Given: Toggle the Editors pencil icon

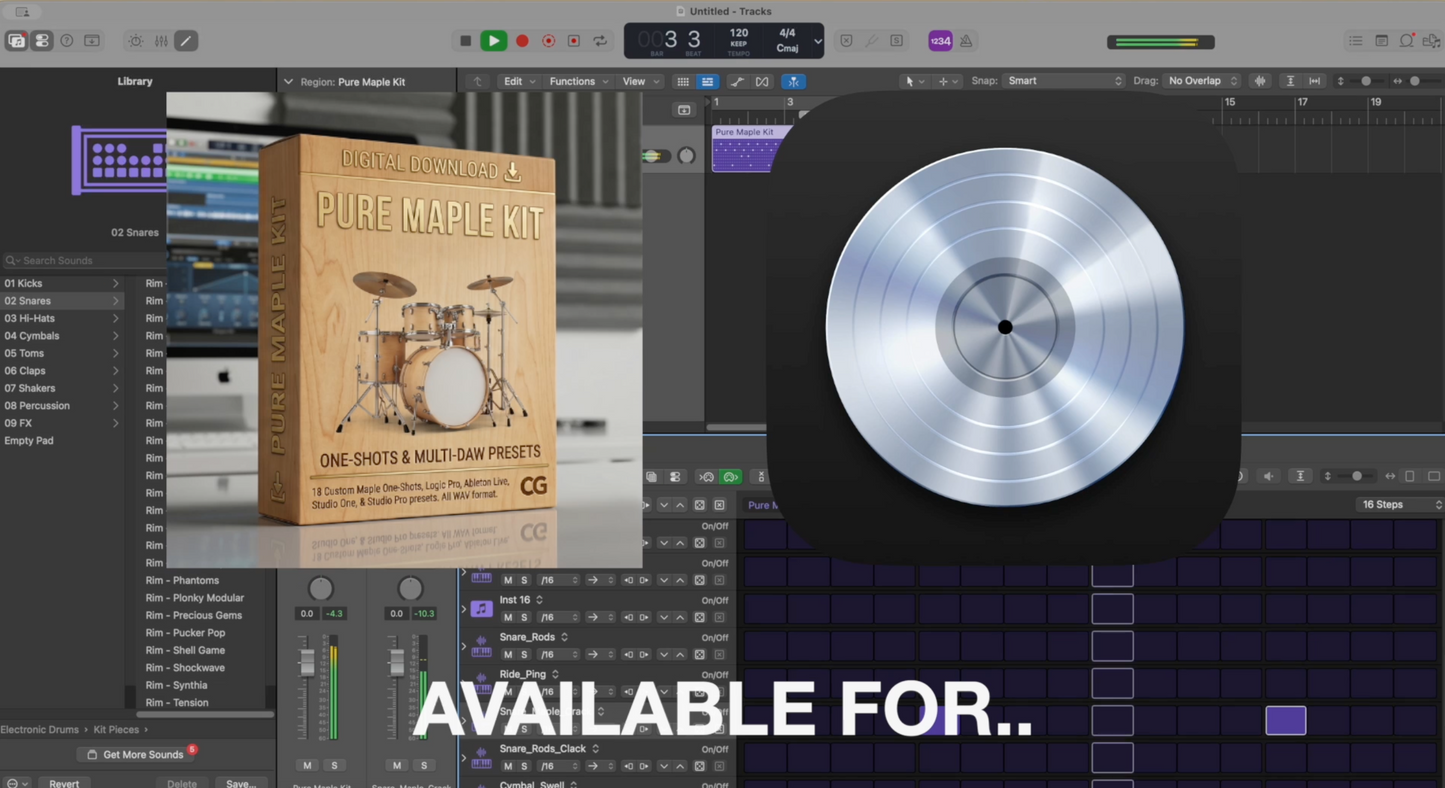Looking at the screenshot, I should (x=186, y=41).
